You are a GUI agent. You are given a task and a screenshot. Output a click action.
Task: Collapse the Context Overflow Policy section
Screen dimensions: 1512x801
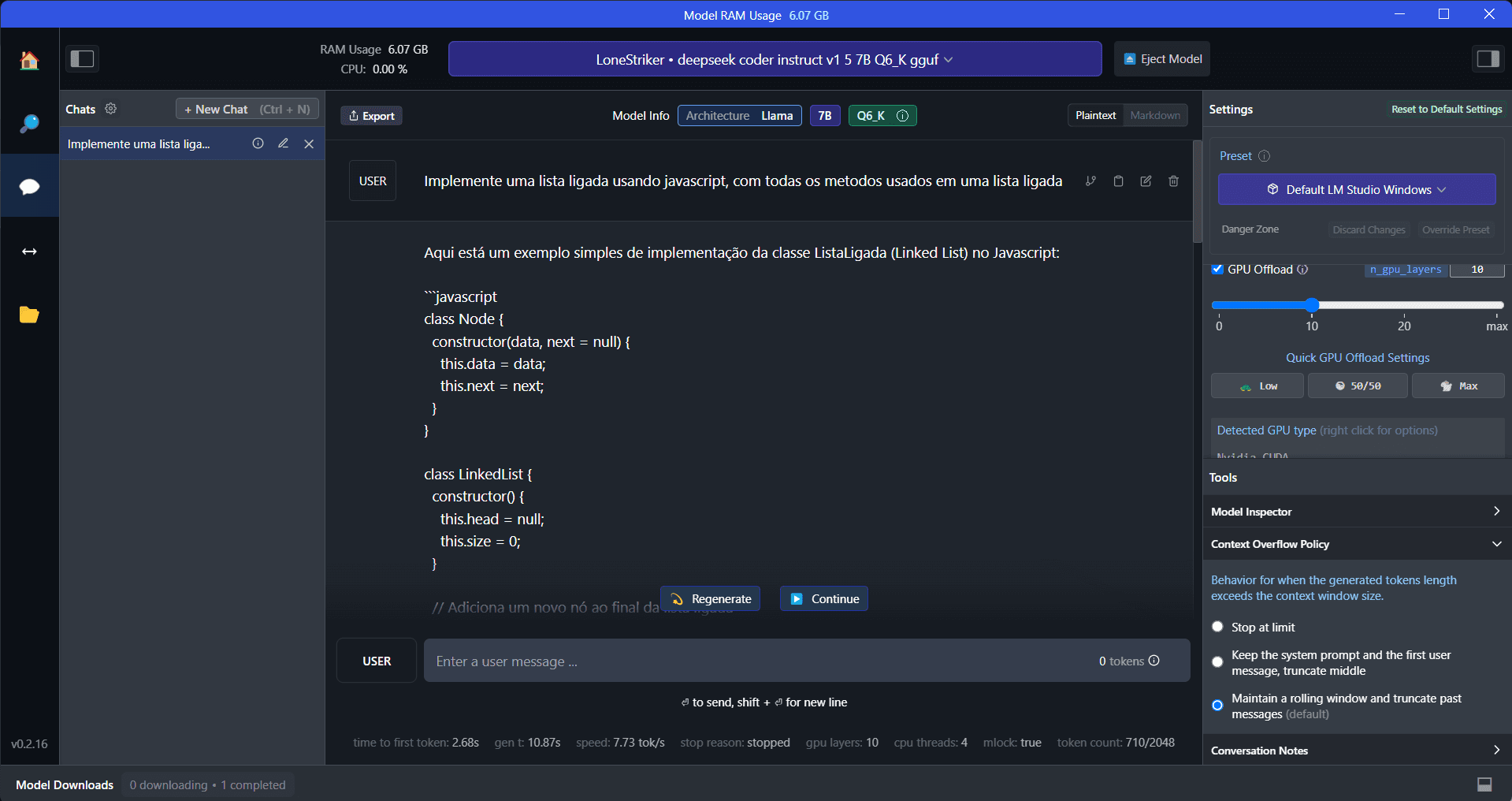click(x=1357, y=544)
